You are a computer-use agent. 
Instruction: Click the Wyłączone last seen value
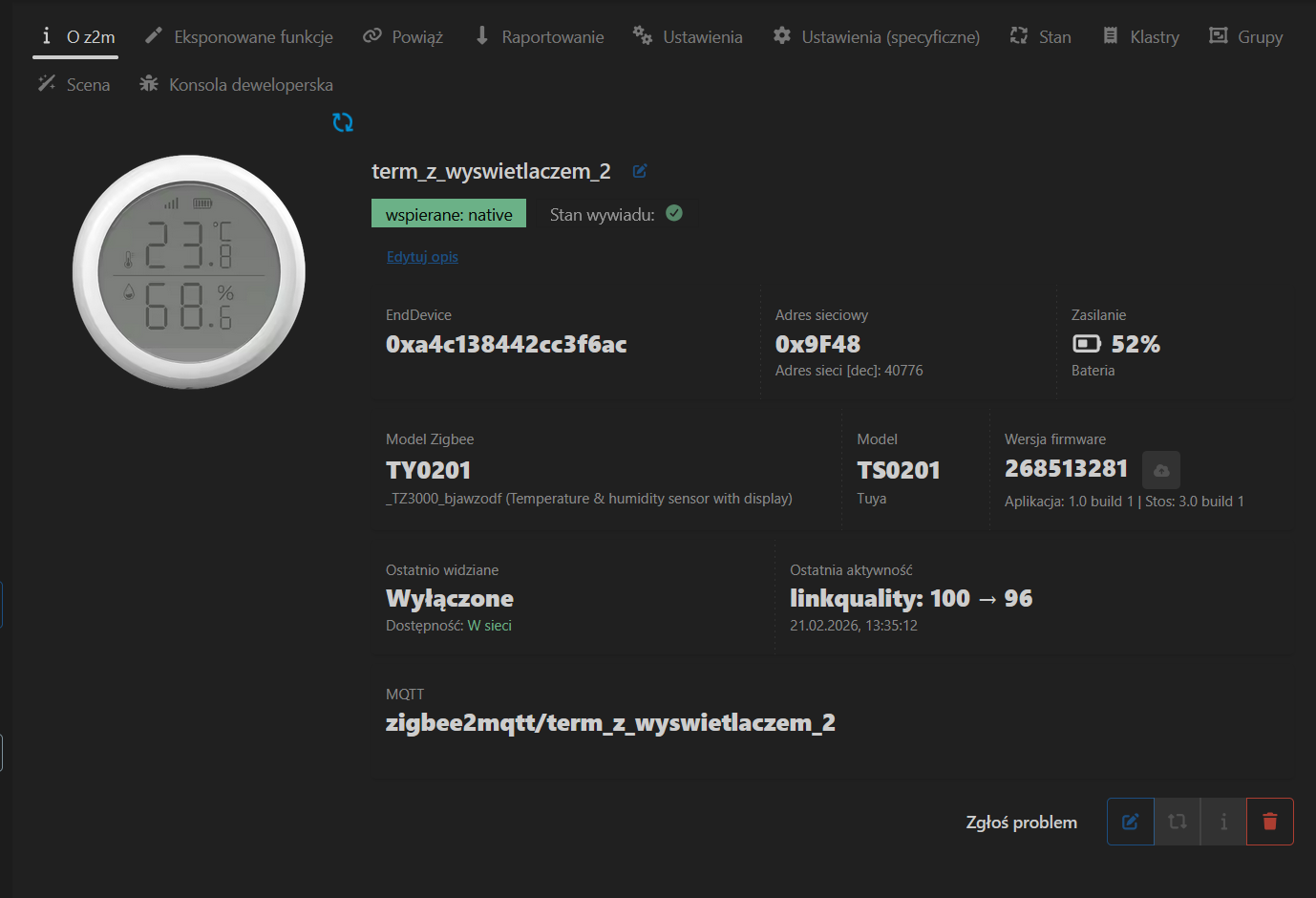tap(450, 598)
